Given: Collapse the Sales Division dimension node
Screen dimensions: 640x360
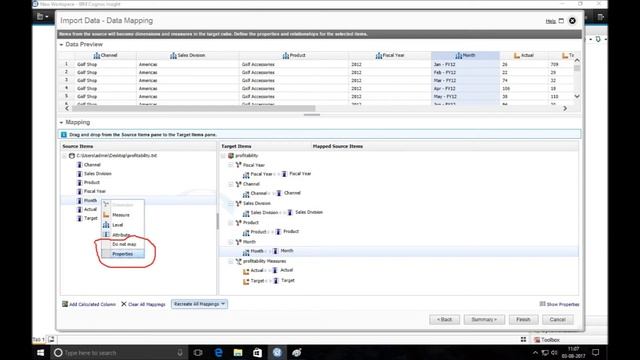Looking at the screenshot, I should coord(231,203).
